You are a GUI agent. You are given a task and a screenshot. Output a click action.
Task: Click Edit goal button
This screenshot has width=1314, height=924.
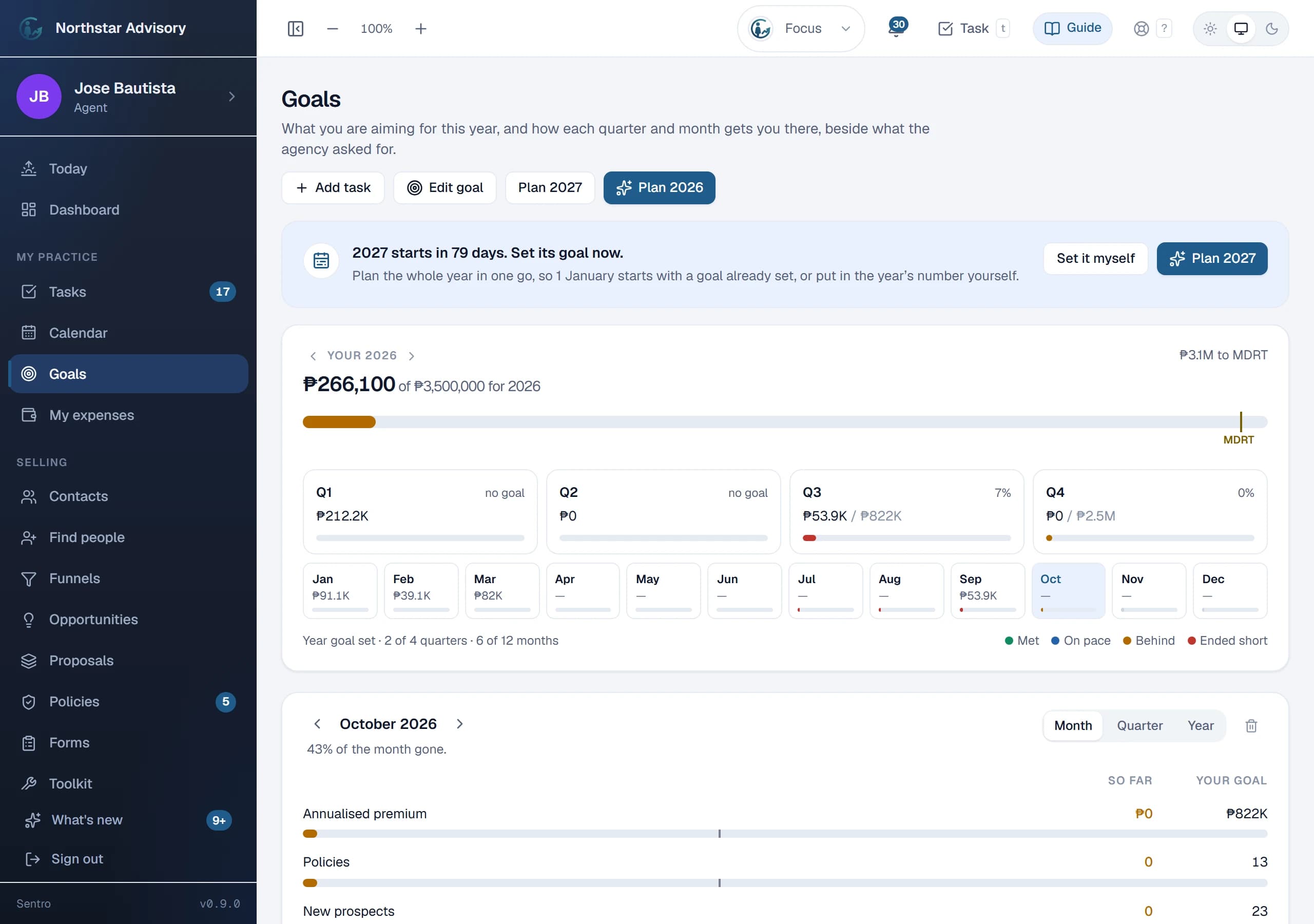pos(445,188)
